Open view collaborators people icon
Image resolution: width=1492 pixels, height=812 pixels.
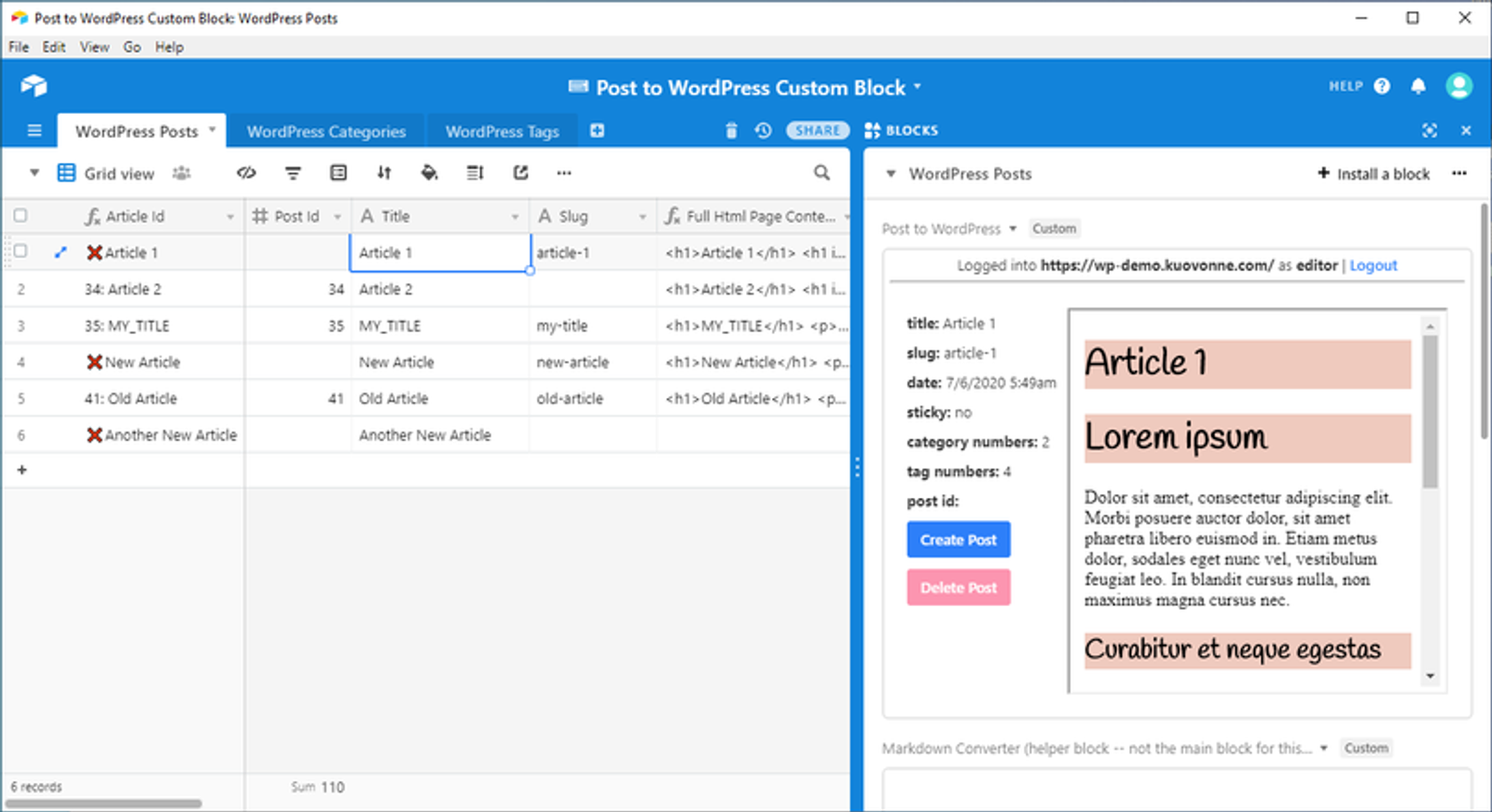[182, 172]
